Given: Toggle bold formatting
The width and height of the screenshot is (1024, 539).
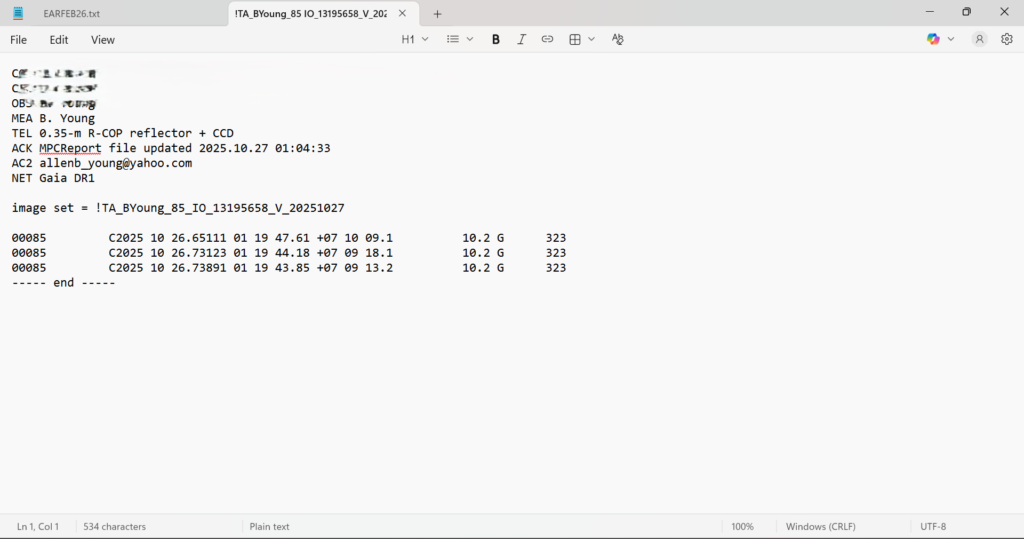Looking at the screenshot, I should (496, 39).
